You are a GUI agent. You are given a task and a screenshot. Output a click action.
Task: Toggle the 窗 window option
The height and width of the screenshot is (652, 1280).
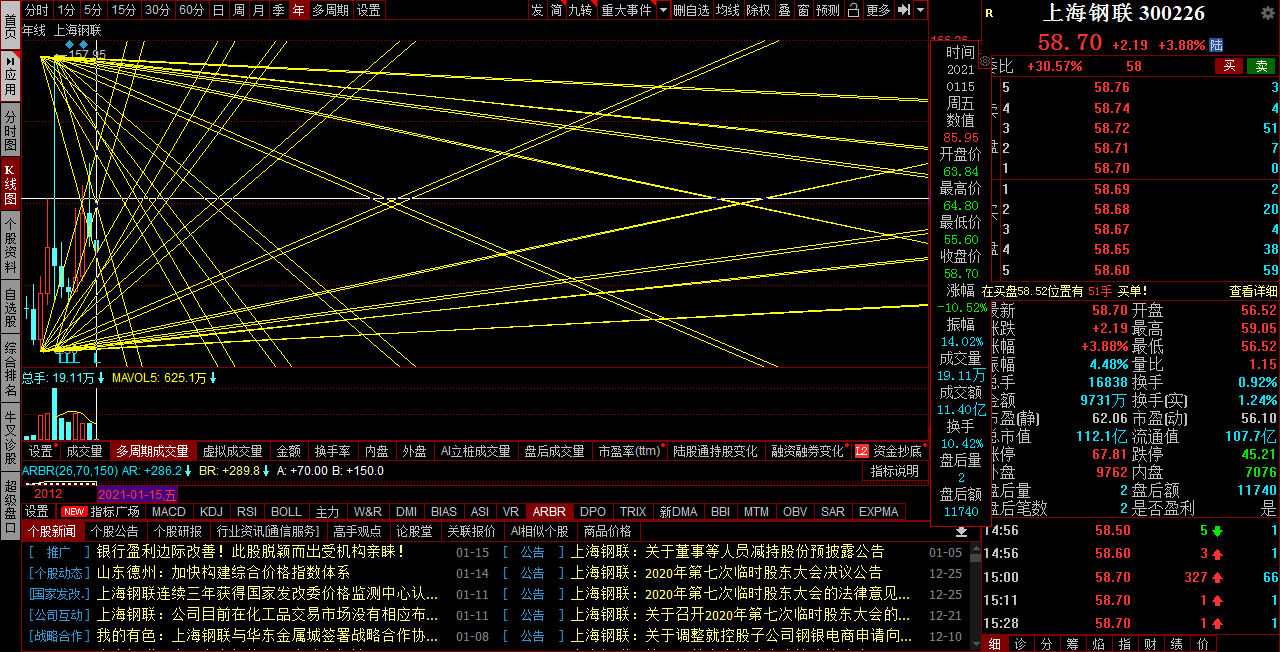pos(804,10)
